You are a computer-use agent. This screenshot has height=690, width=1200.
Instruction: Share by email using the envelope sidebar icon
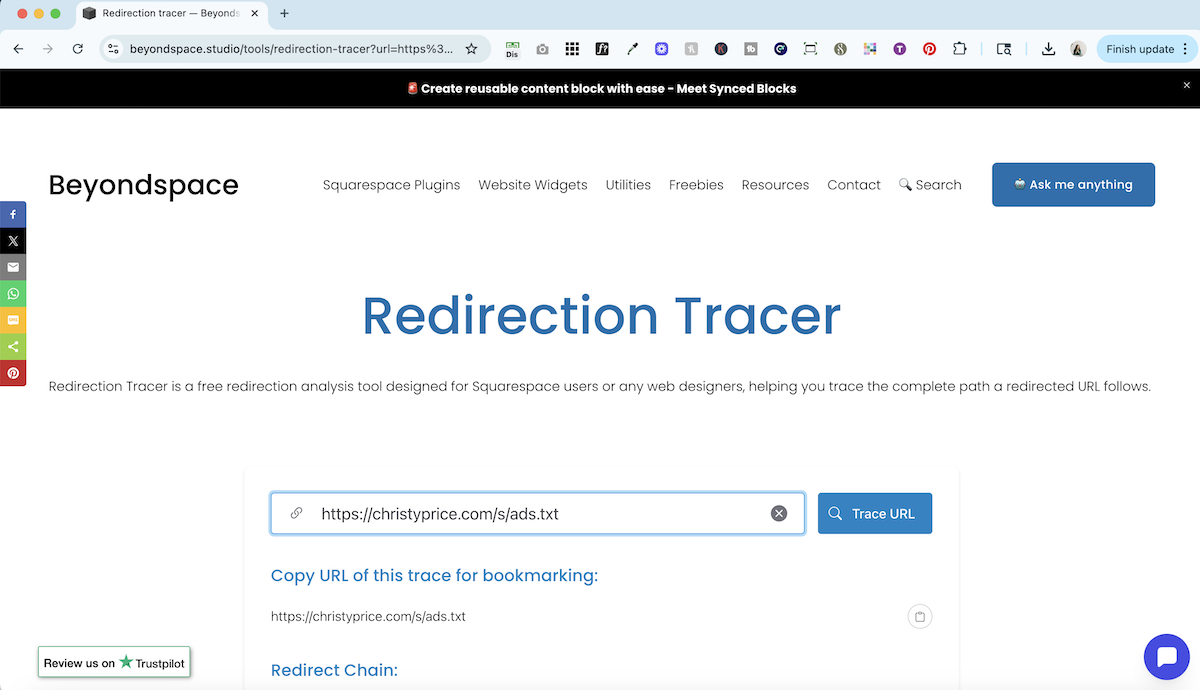click(x=13, y=267)
